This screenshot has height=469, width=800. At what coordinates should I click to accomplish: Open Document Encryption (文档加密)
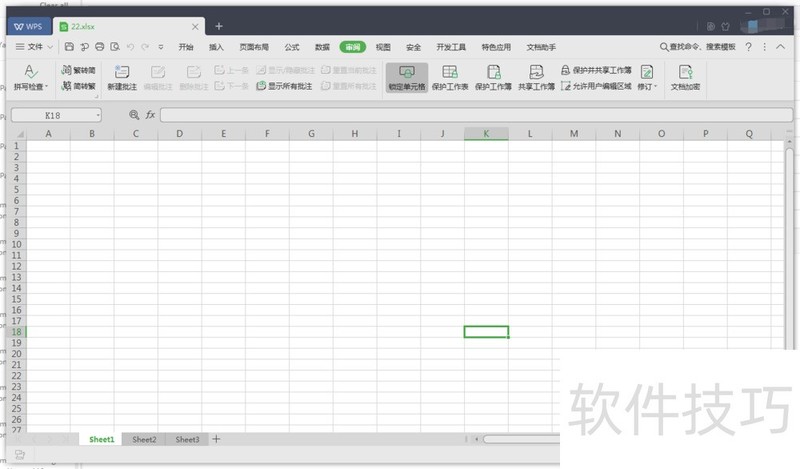click(685, 77)
